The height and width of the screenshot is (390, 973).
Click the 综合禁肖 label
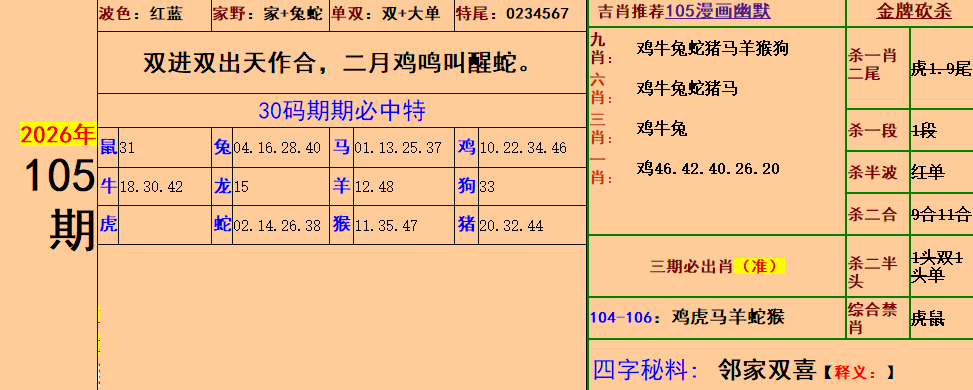click(873, 319)
